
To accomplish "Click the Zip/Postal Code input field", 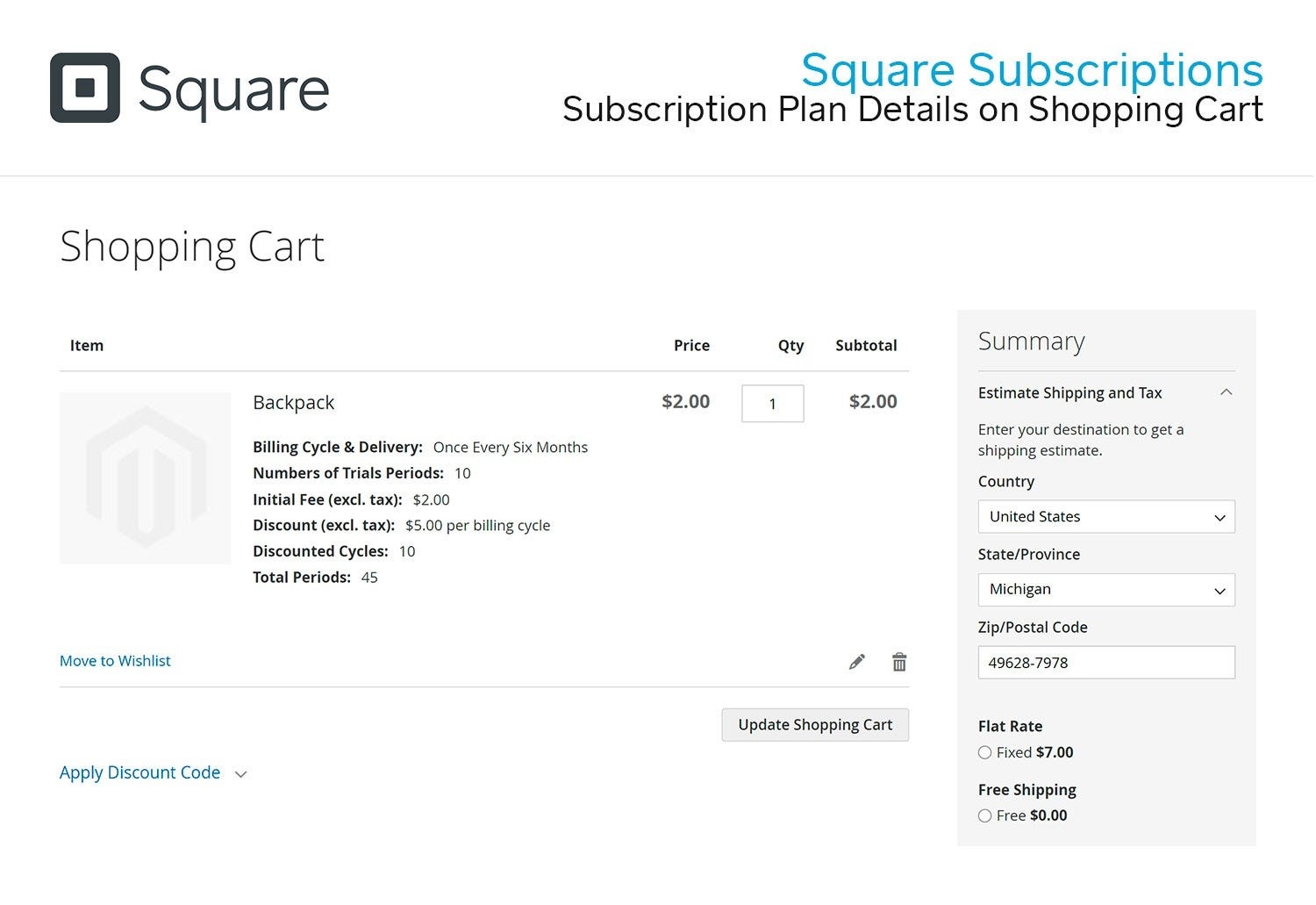I will pyautogui.click(x=1105, y=663).
